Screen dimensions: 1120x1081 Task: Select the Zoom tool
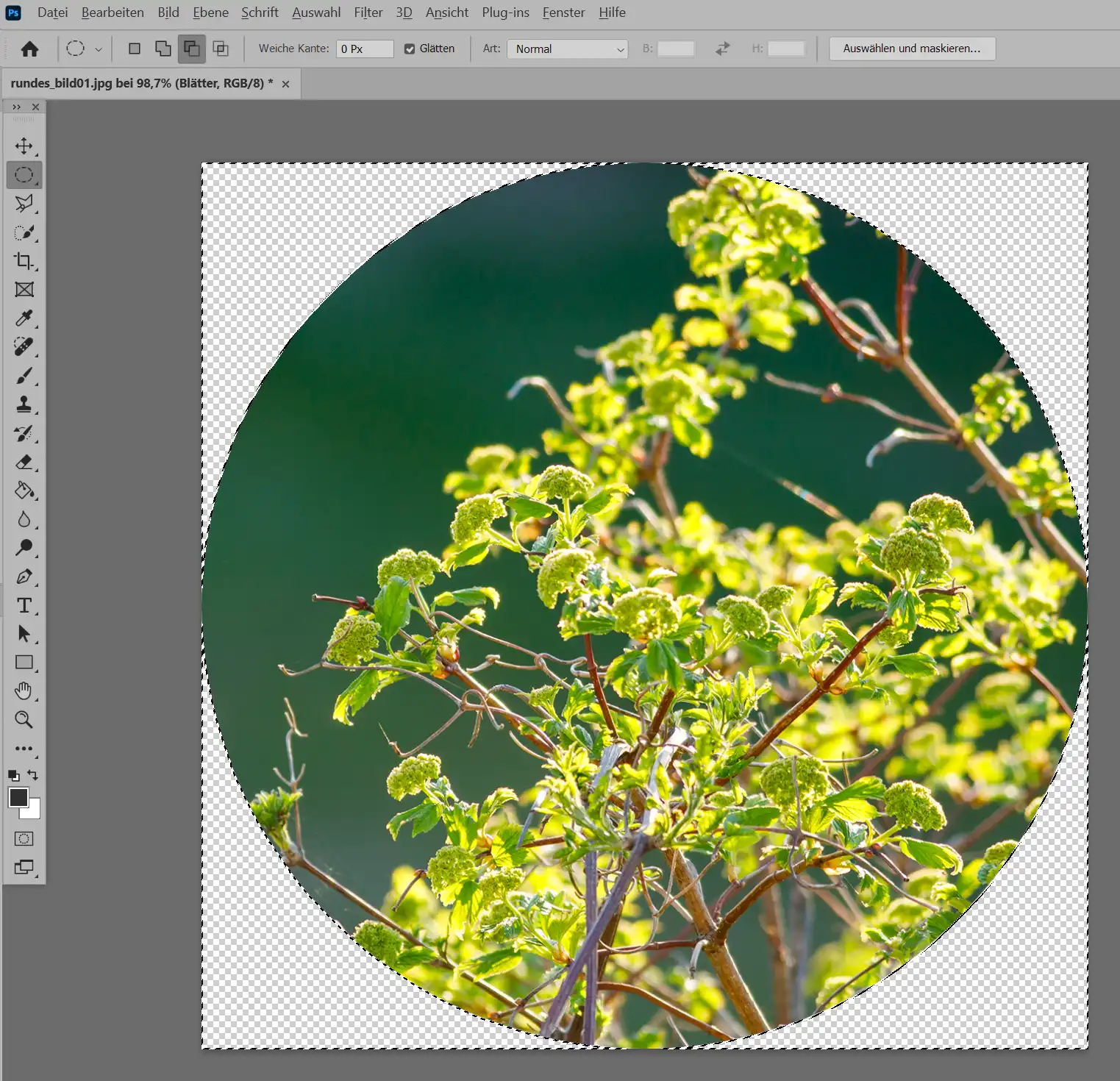[24, 720]
